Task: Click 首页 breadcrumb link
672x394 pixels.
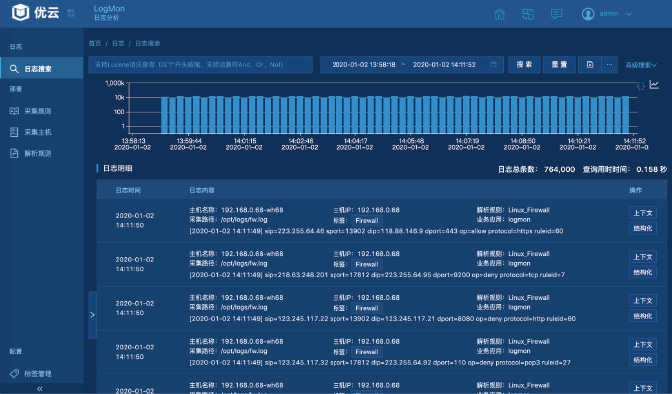Action: [x=95, y=43]
